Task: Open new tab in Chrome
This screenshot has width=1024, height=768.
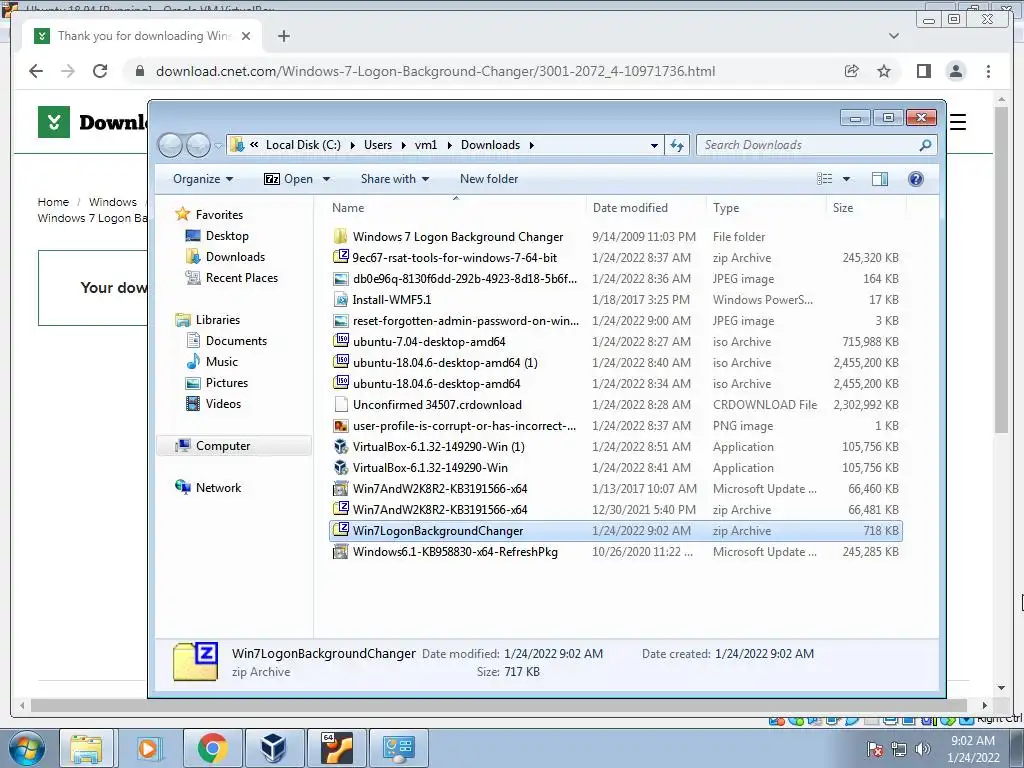Action: [283, 36]
